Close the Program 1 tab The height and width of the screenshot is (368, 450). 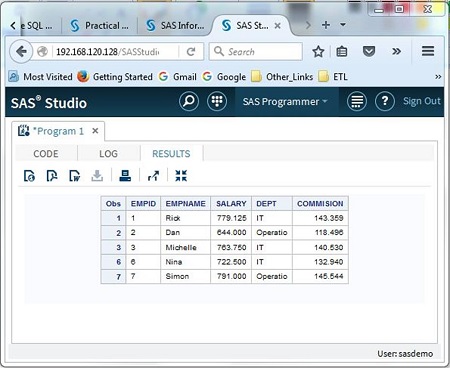pos(95,131)
